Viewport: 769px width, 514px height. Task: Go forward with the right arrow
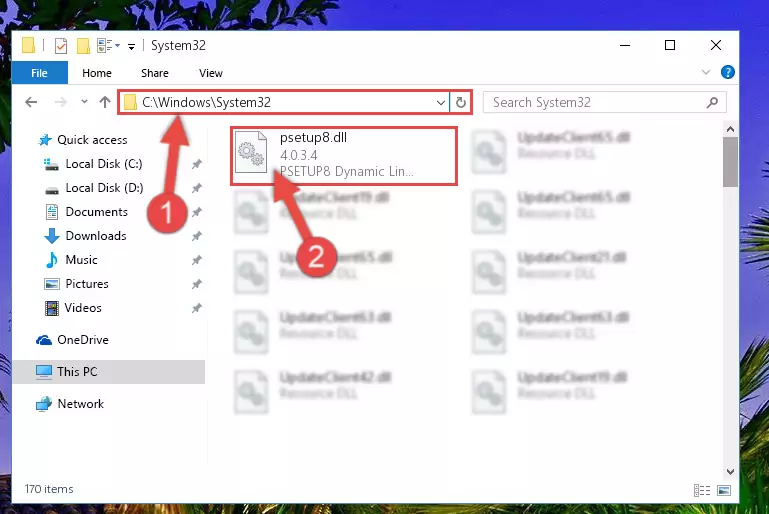pos(60,102)
